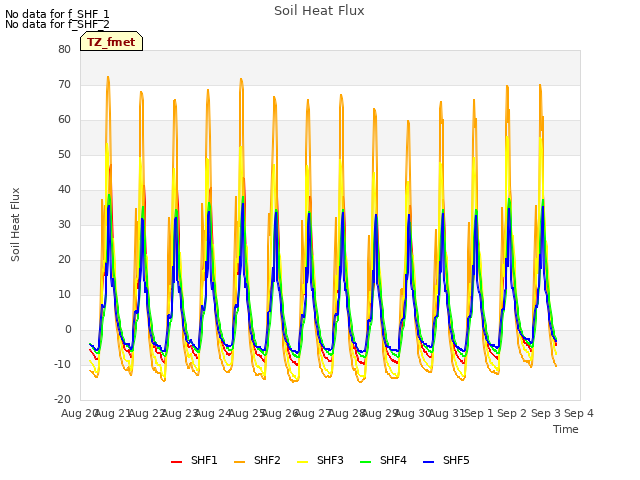Click the -10 y-axis tick label
This screenshot has width=640, height=480.
62,364
